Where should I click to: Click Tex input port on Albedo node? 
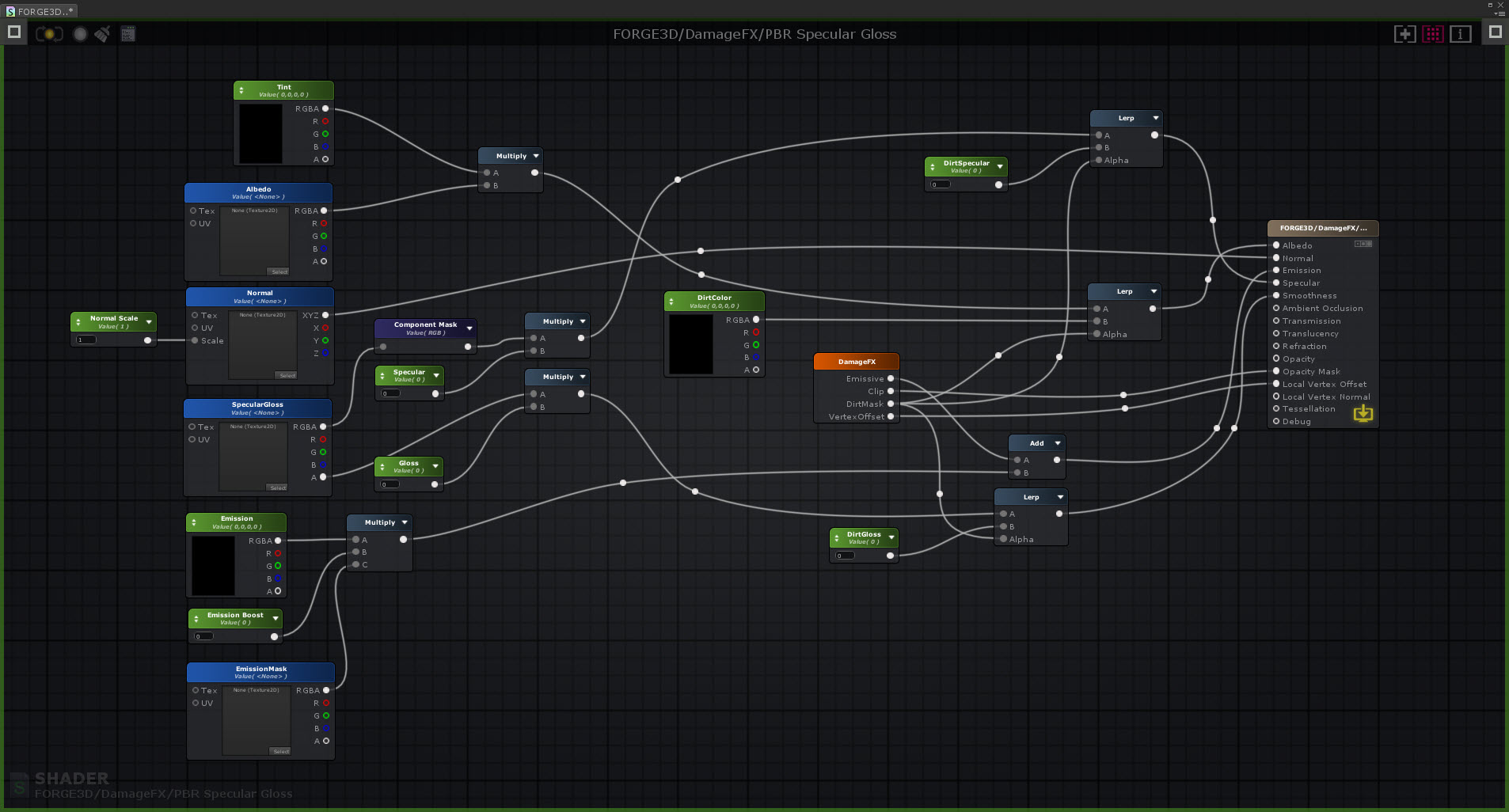(x=193, y=211)
